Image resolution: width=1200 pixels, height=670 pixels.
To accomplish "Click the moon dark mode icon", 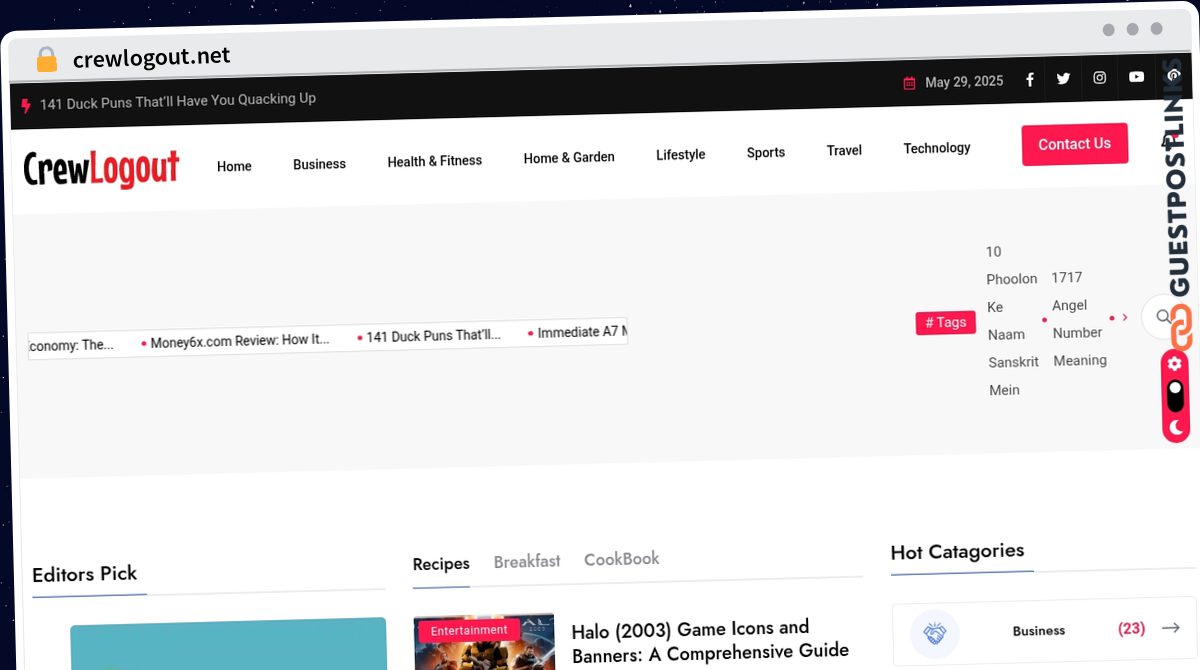I will (x=1176, y=427).
